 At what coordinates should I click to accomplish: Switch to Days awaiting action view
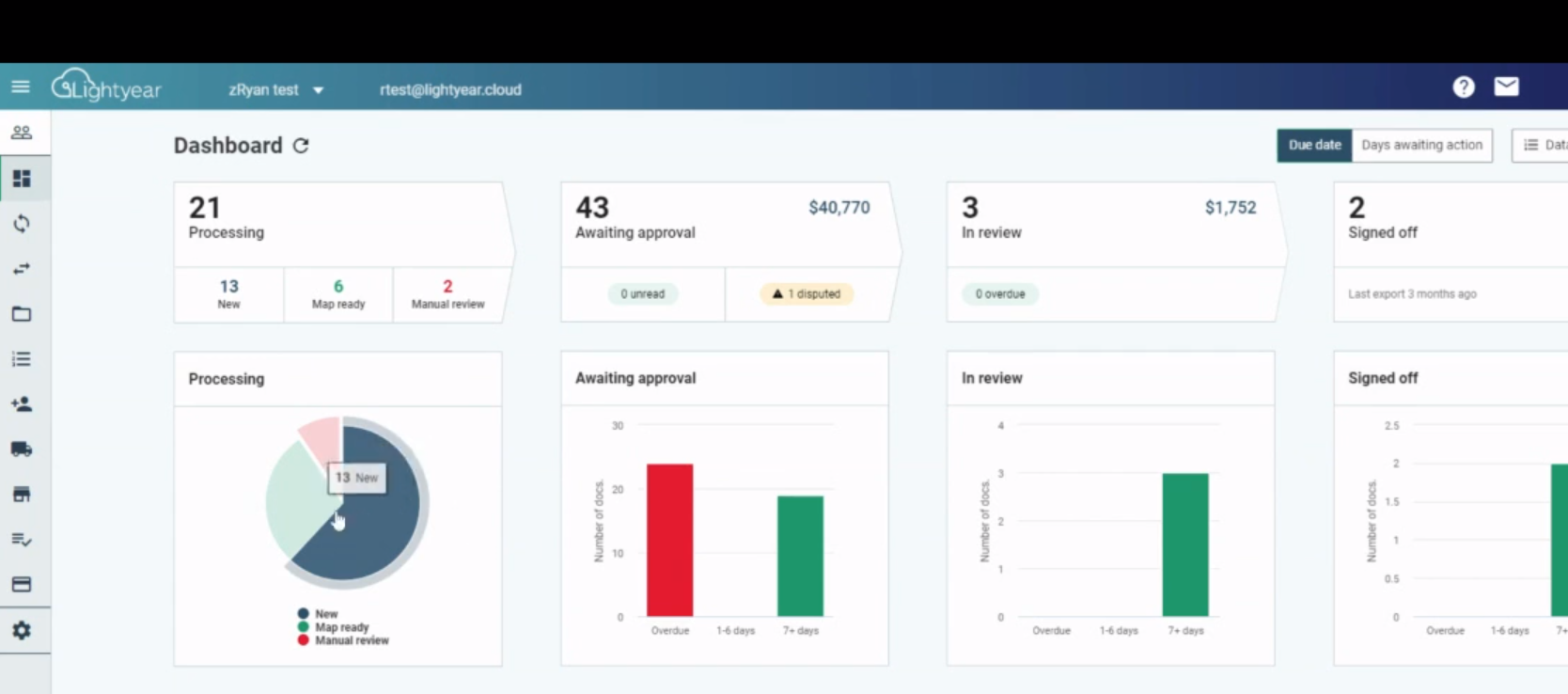click(x=1421, y=145)
